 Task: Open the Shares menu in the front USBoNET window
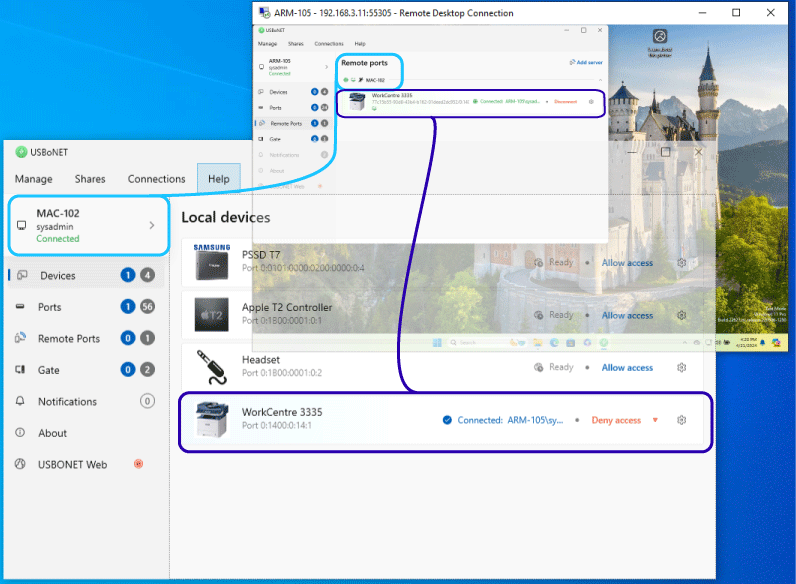tap(90, 179)
